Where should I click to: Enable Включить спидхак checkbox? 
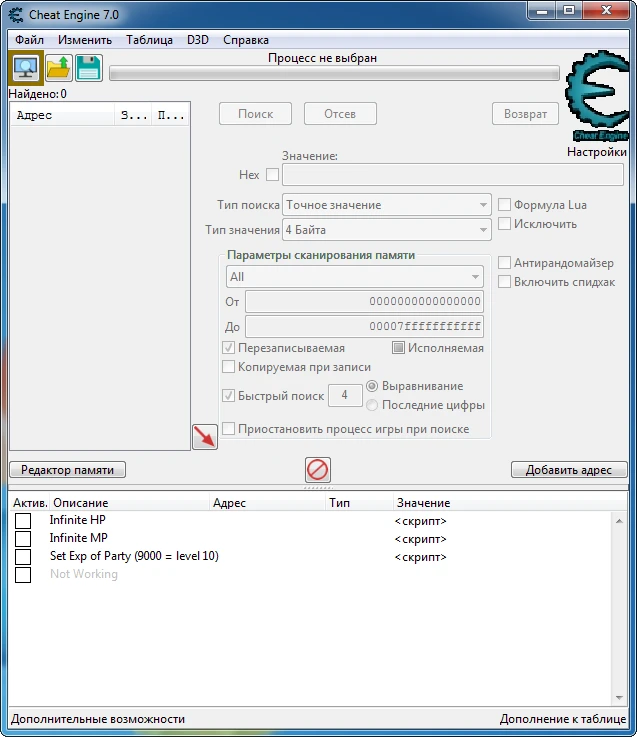tap(504, 282)
